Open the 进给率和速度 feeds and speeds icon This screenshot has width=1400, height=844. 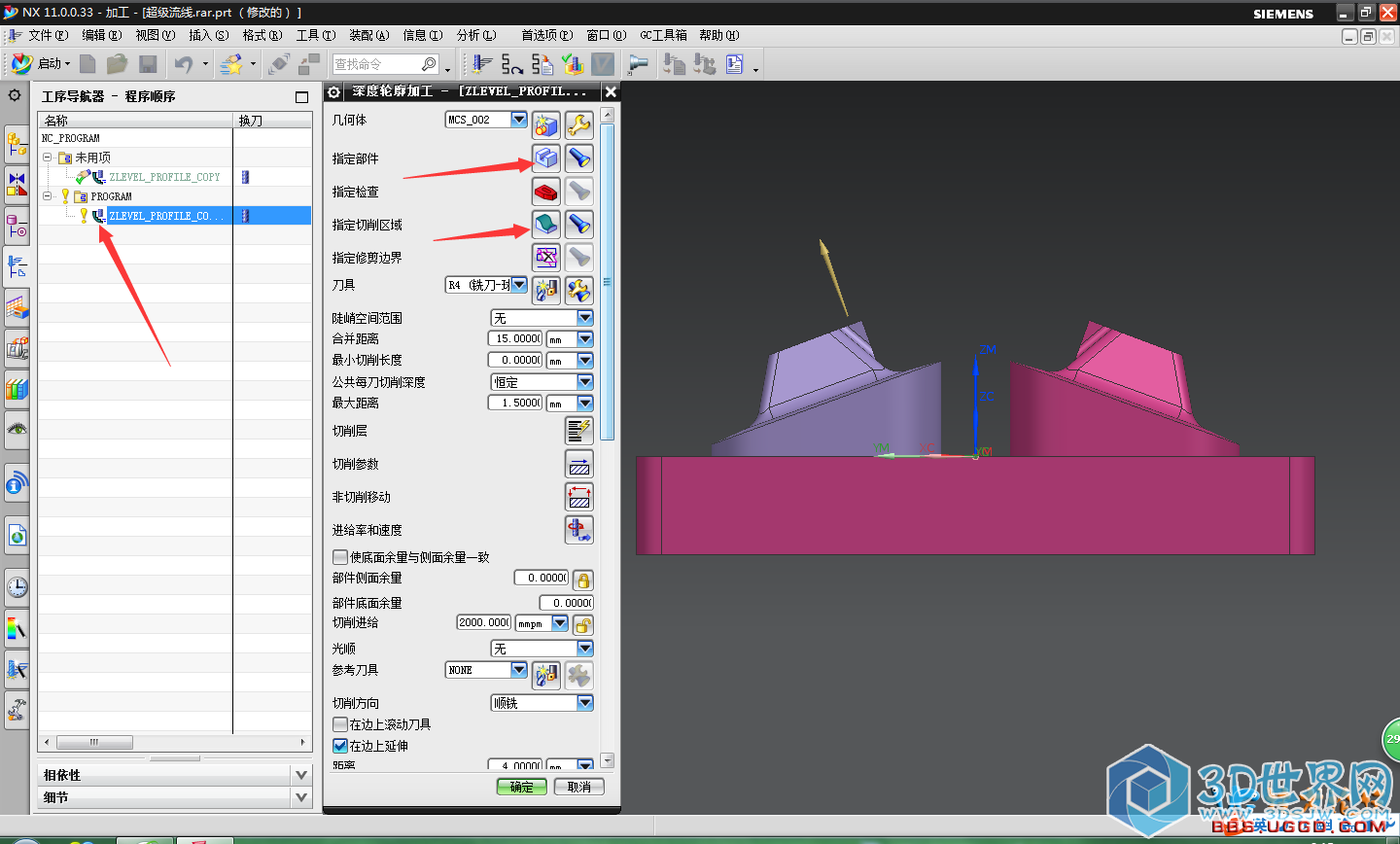[x=579, y=530]
